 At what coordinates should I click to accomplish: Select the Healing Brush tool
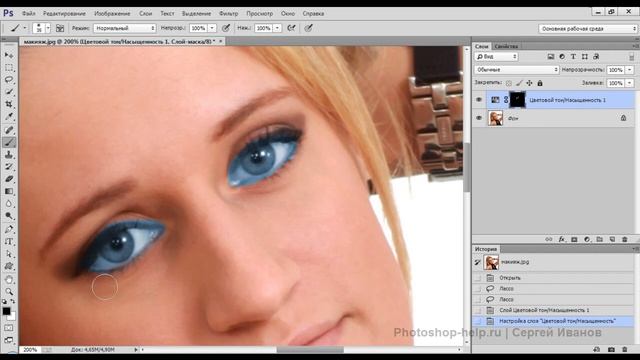tap(9, 130)
